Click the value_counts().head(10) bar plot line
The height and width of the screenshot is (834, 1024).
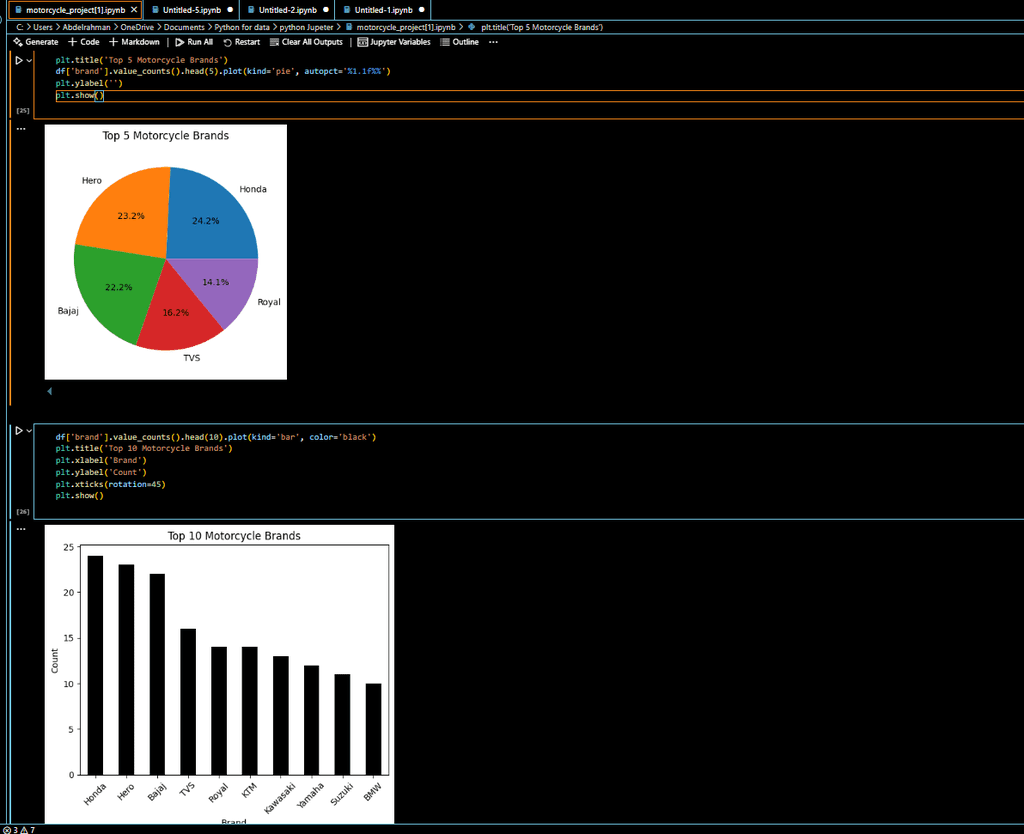[x=216, y=437]
